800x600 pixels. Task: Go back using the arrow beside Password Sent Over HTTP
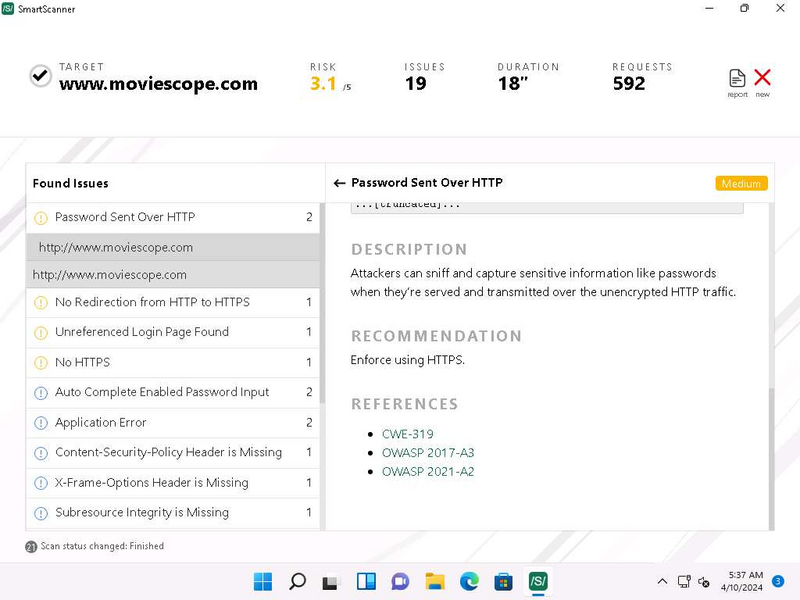pos(339,183)
